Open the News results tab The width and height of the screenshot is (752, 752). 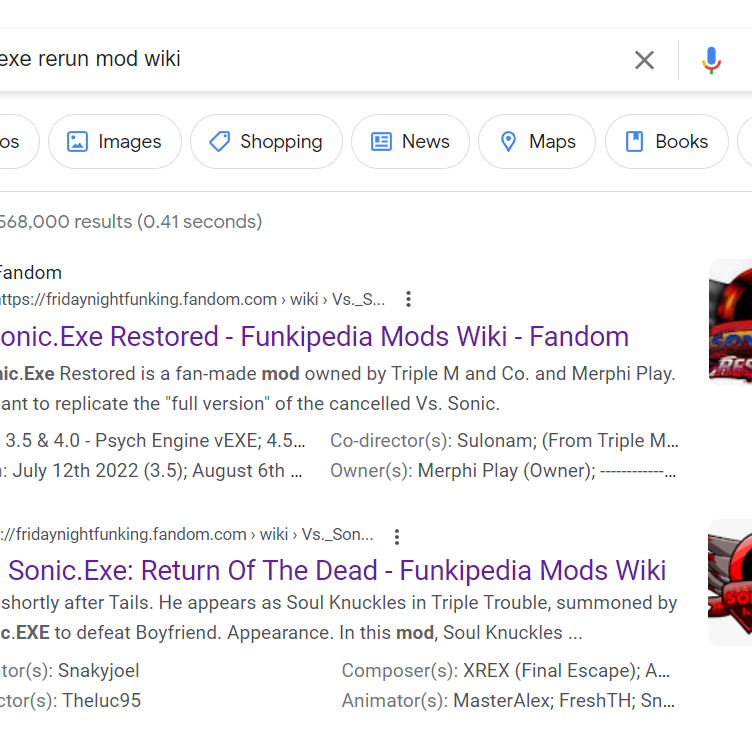pos(410,142)
